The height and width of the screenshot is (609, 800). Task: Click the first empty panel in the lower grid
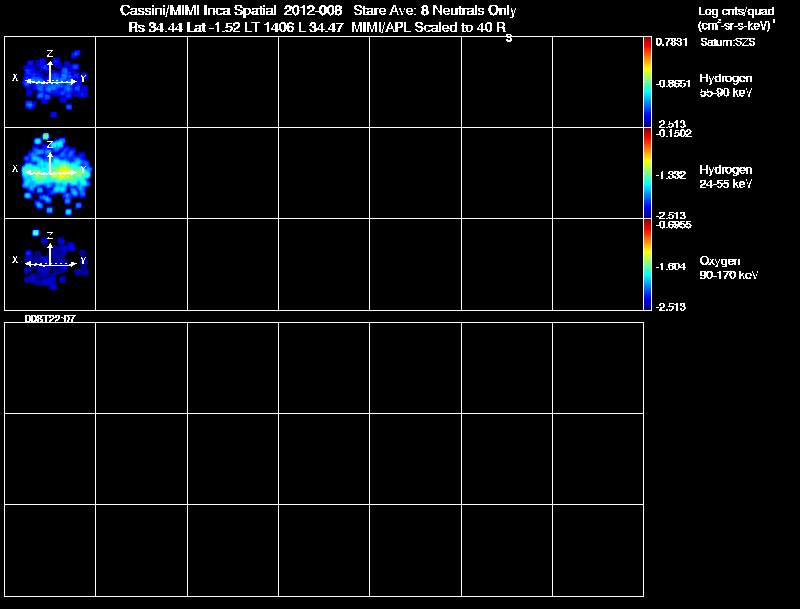(x=50, y=368)
